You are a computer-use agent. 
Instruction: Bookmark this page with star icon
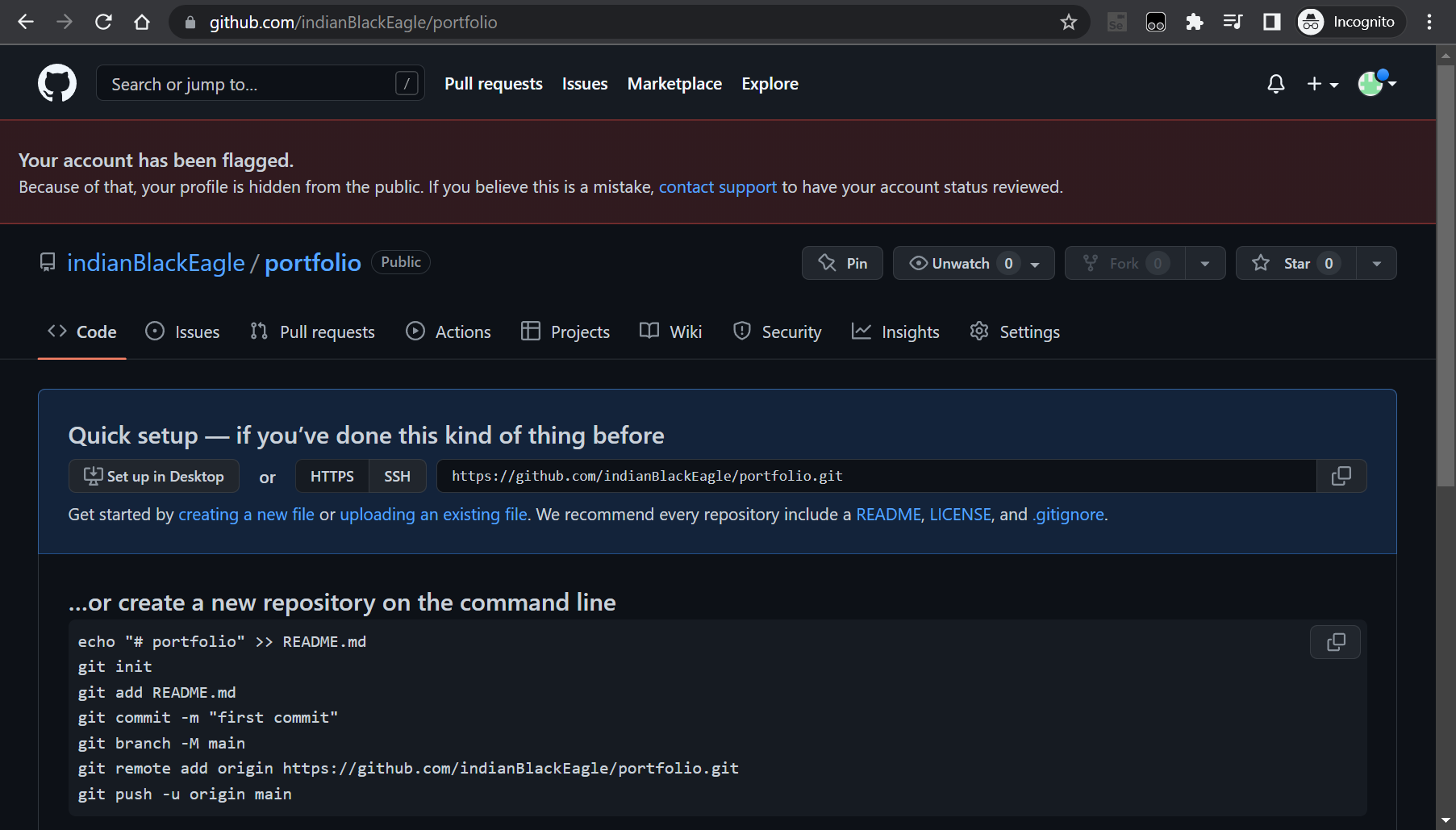point(1069,22)
